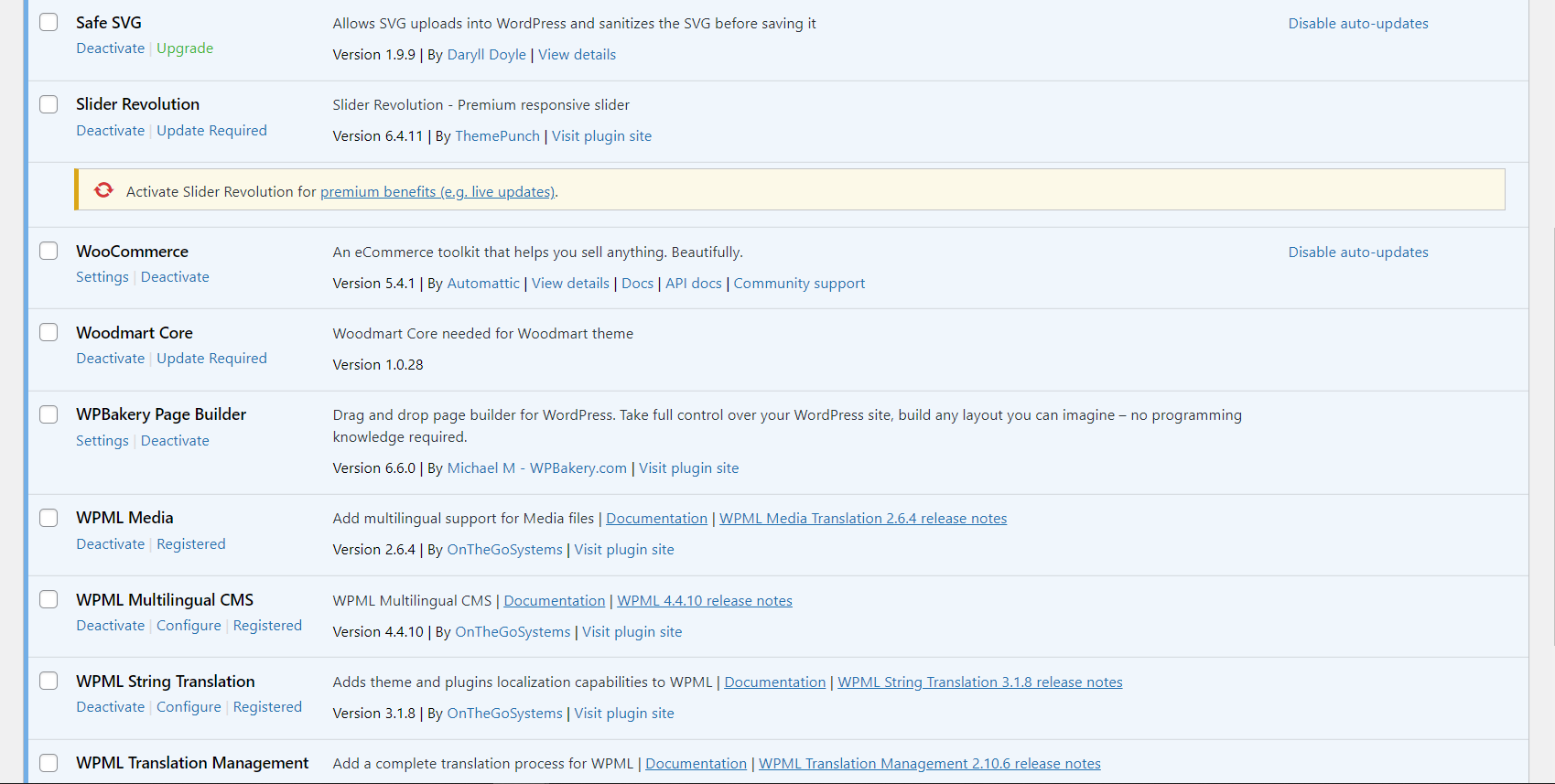The height and width of the screenshot is (784, 1555).
Task: Select the WPML String Translation checkbox
Action: click(x=49, y=681)
